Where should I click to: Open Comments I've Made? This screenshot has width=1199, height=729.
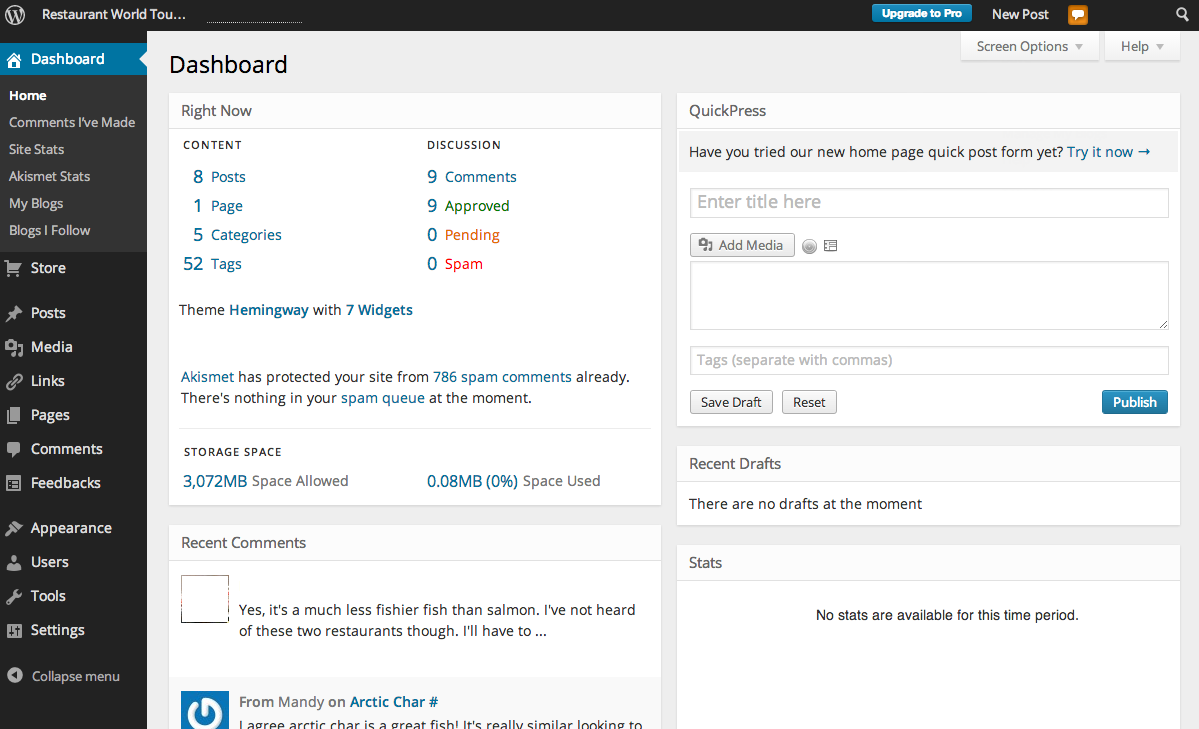(72, 122)
